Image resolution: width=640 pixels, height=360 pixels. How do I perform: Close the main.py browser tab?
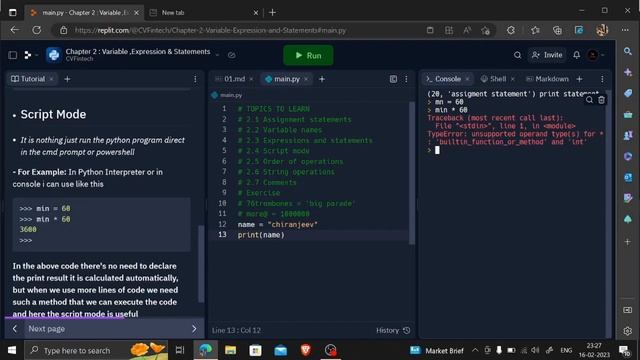point(136,13)
